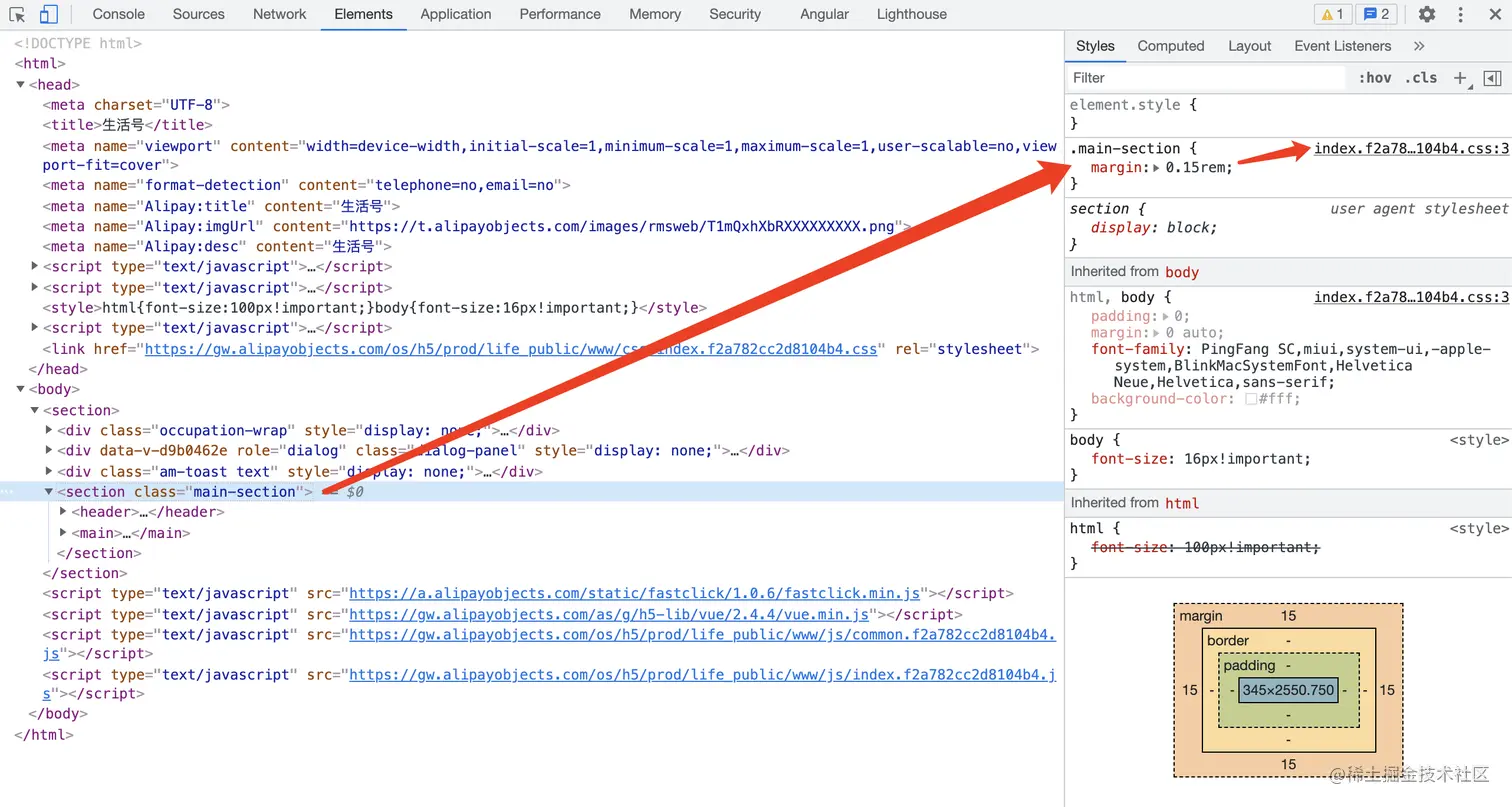This screenshot has width=1512, height=807.
Task: Open stylesheet link beside html, body rule
Action: [x=1411, y=297]
